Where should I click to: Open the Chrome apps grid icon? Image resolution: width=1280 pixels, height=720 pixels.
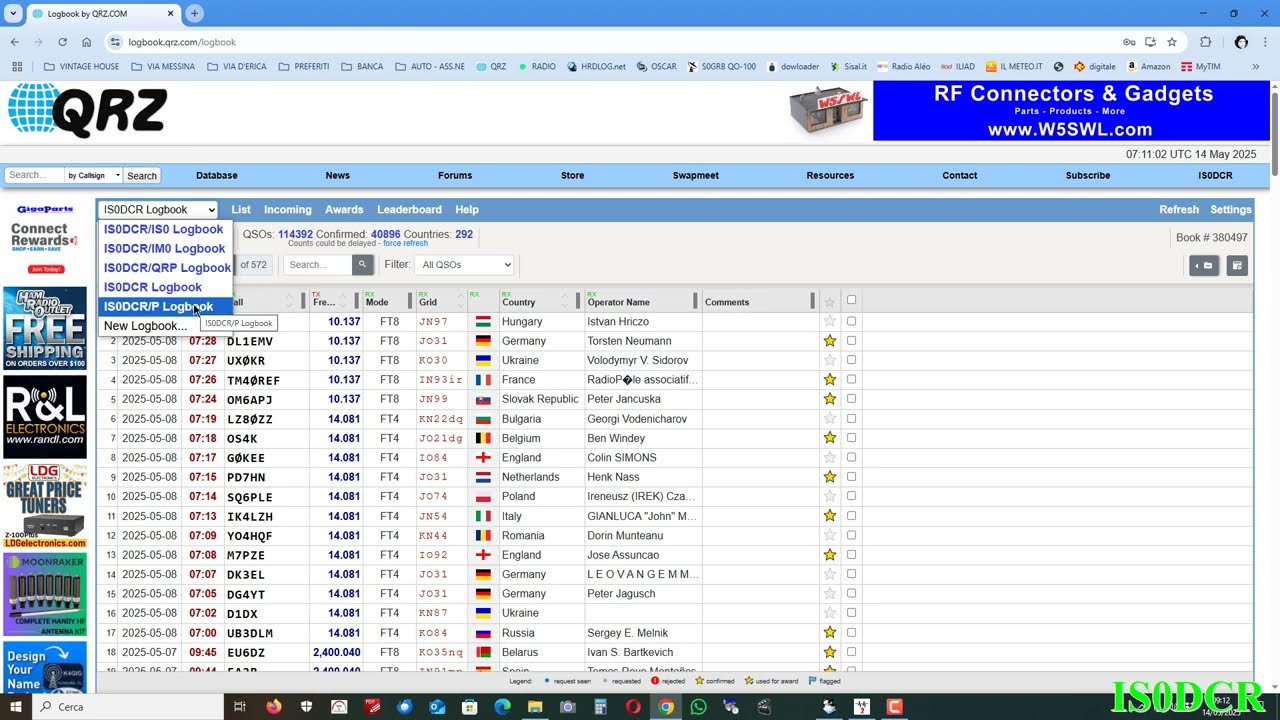17,67
